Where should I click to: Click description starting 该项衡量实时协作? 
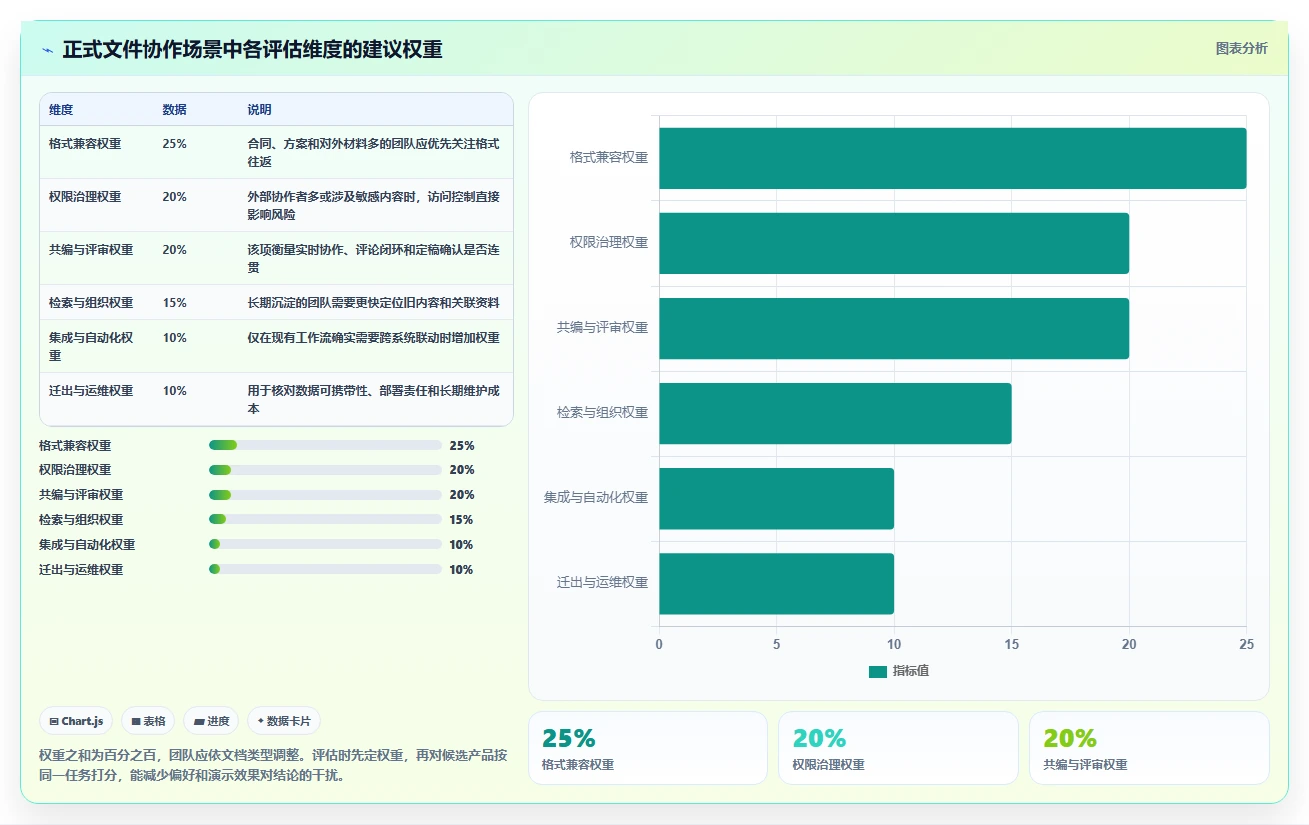[x=374, y=259]
